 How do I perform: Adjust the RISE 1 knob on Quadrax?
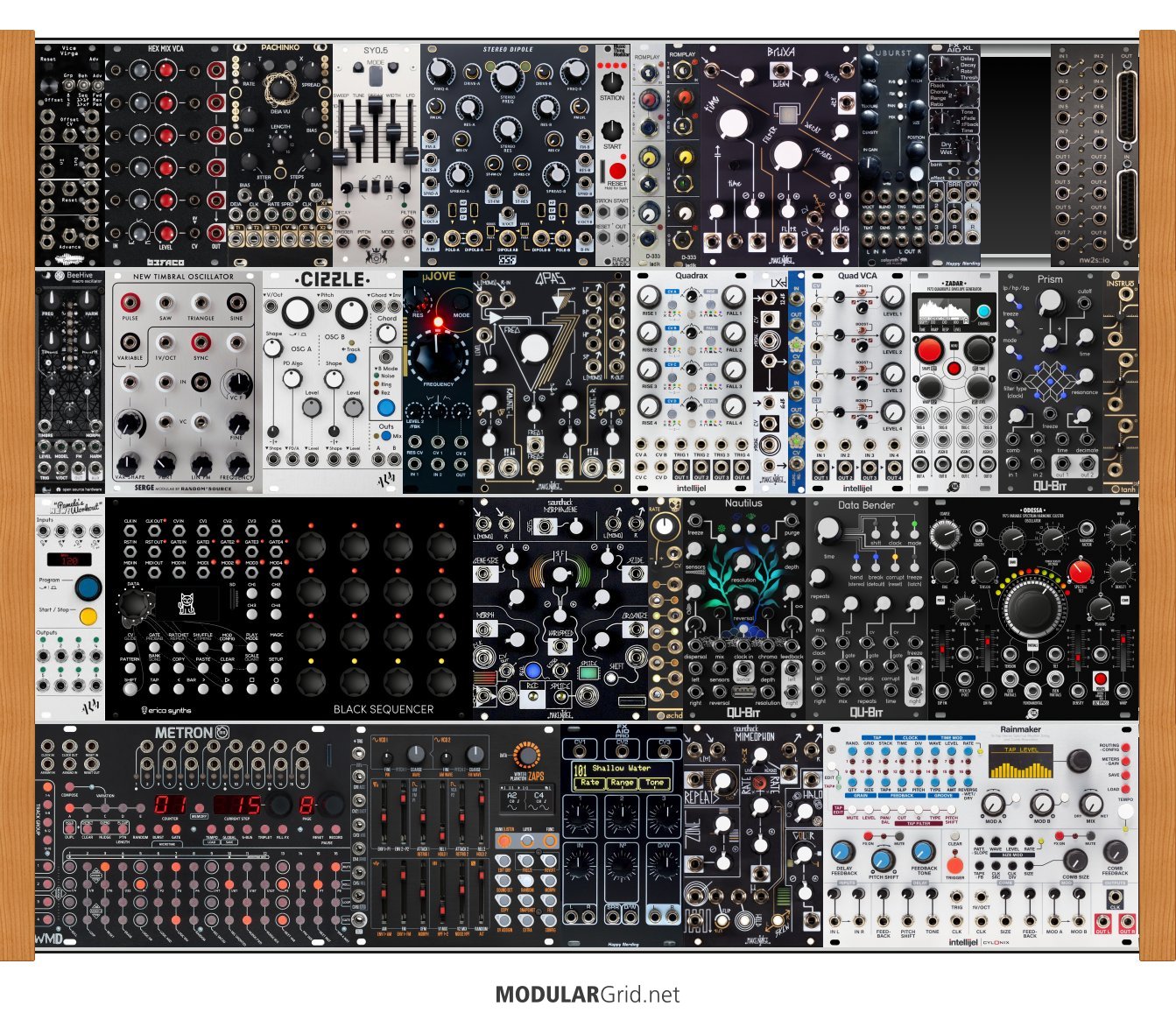(649, 298)
